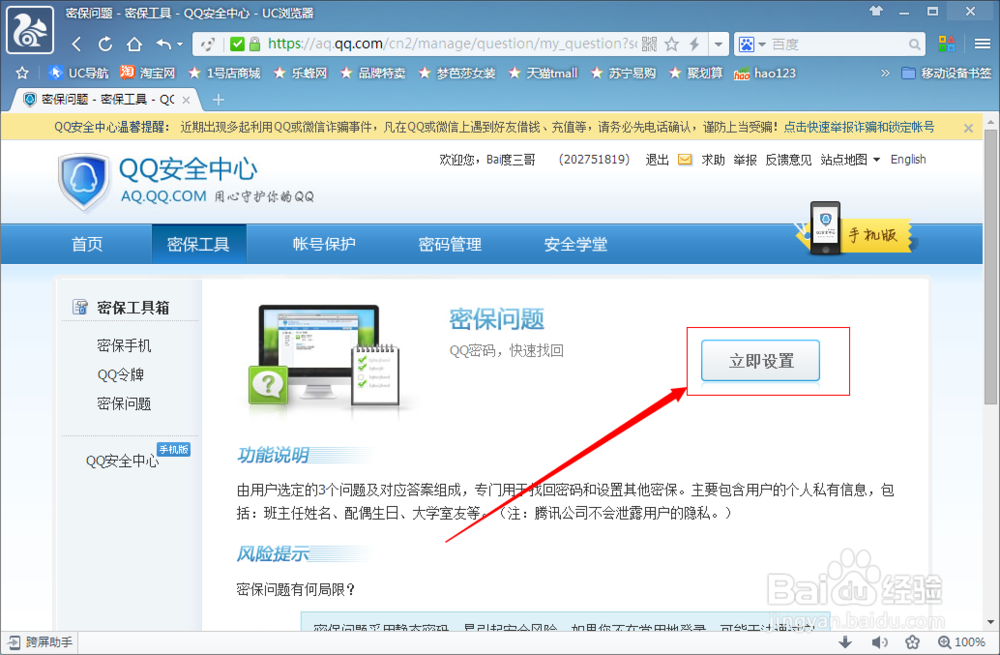Click the address bar URL
The height and width of the screenshot is (655, 1000).
452,44
